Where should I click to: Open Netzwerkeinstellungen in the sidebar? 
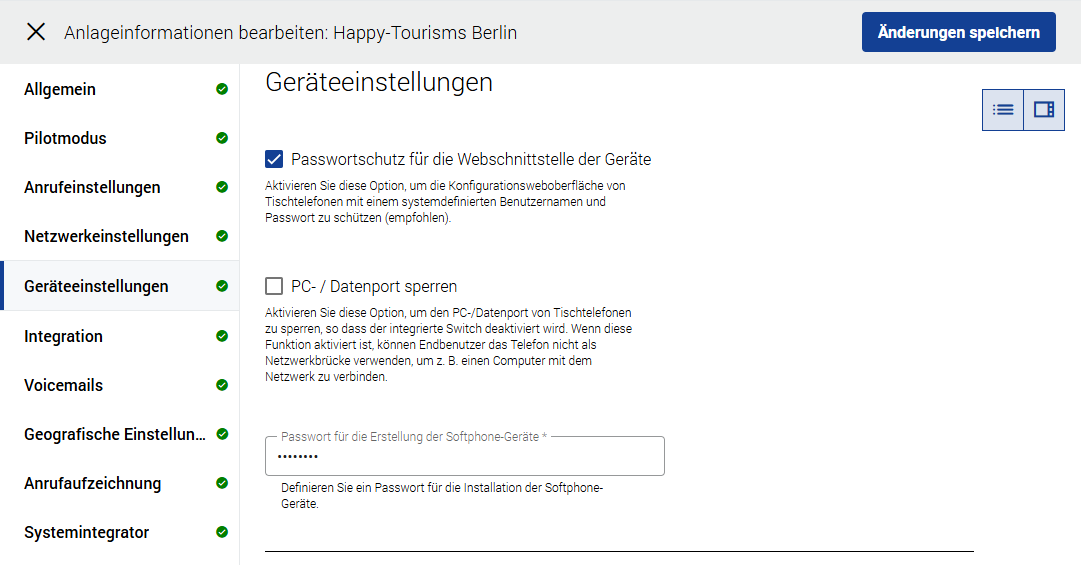pos(106,237)
